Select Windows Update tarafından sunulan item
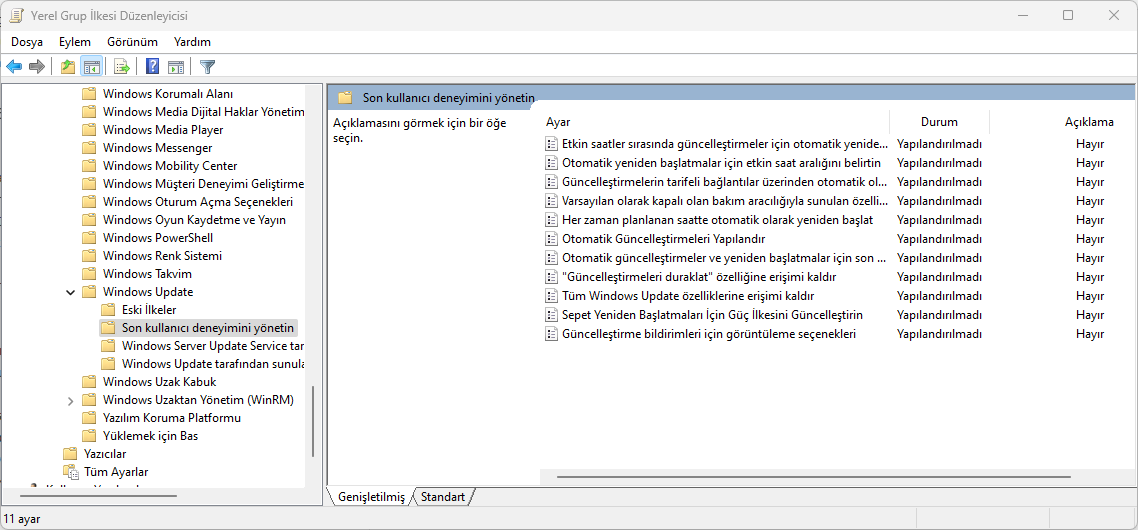 pos(213,364)
